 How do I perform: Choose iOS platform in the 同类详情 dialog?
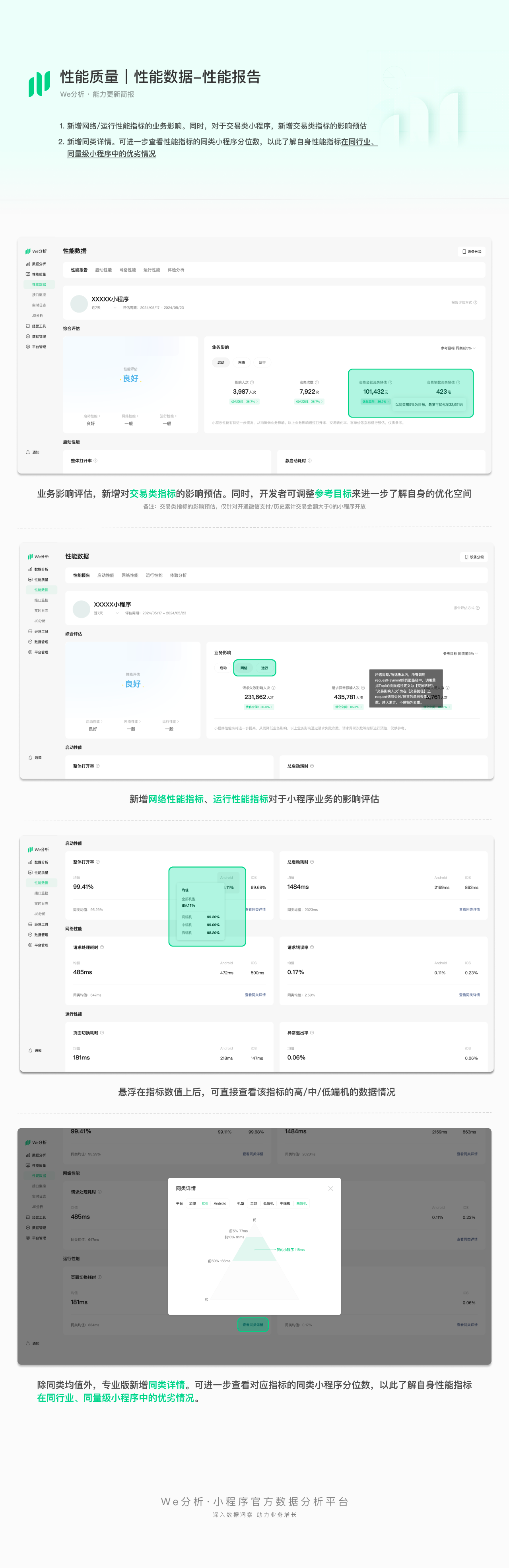click(x=204, y=1203)
